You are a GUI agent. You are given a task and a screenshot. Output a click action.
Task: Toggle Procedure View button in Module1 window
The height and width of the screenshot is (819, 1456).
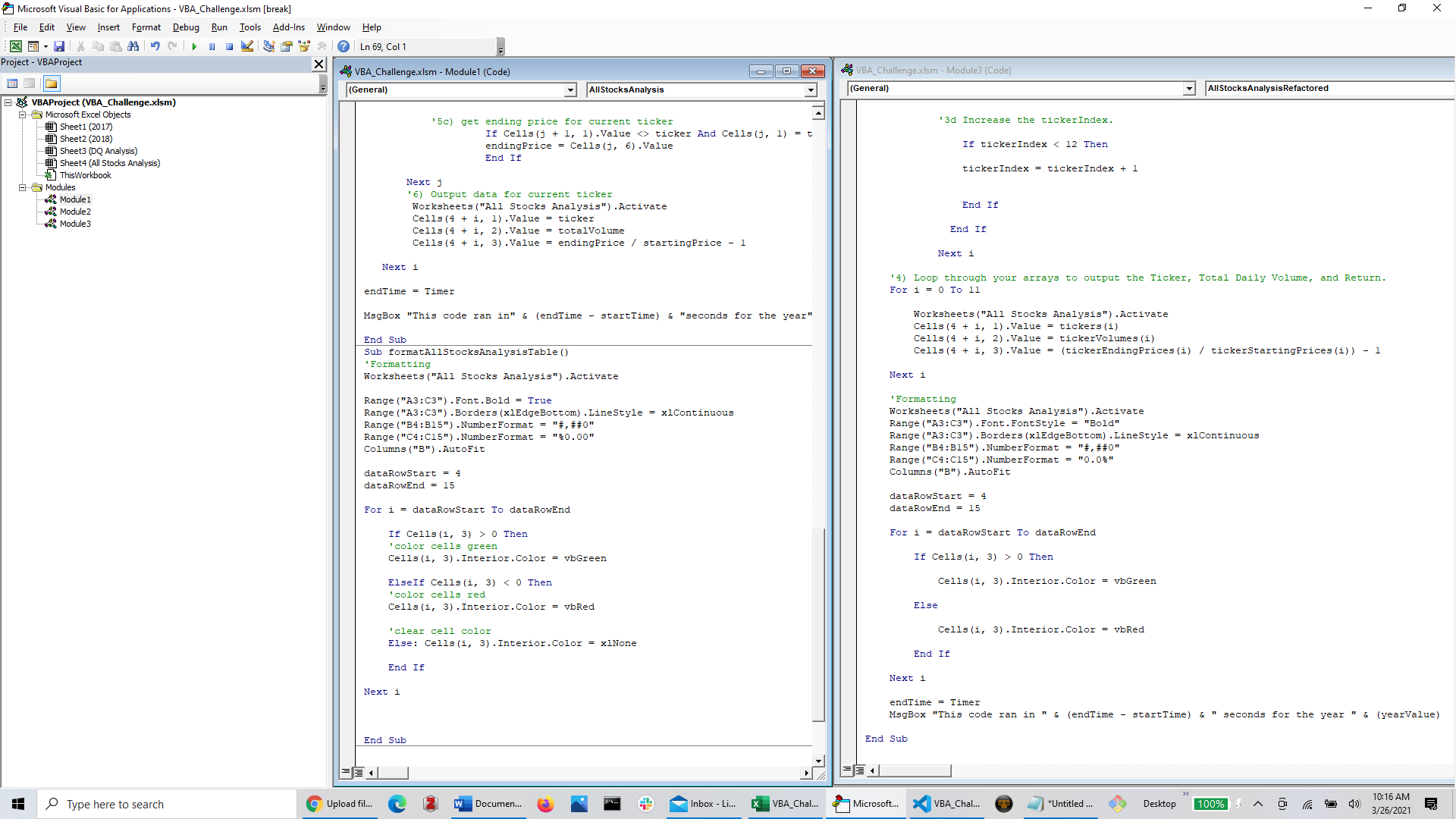click(346, 772)
